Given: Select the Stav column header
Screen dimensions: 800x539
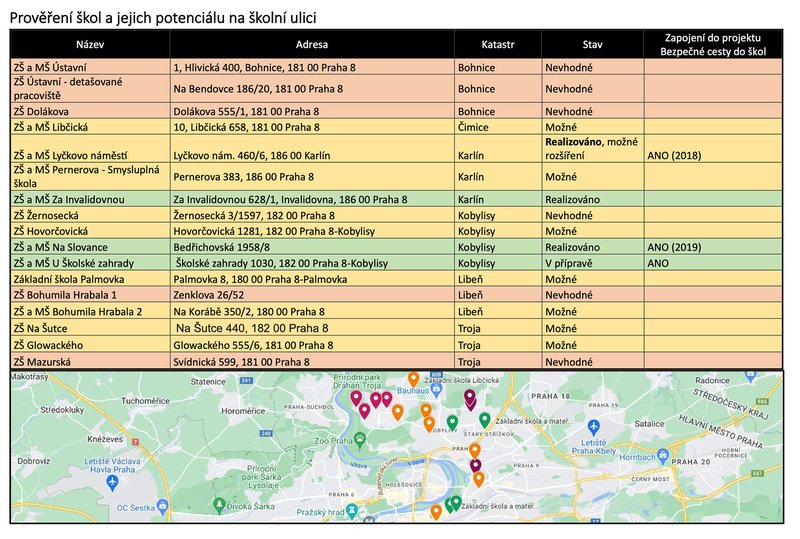Looking at the screenshot, I should click(x=593, y=45).
